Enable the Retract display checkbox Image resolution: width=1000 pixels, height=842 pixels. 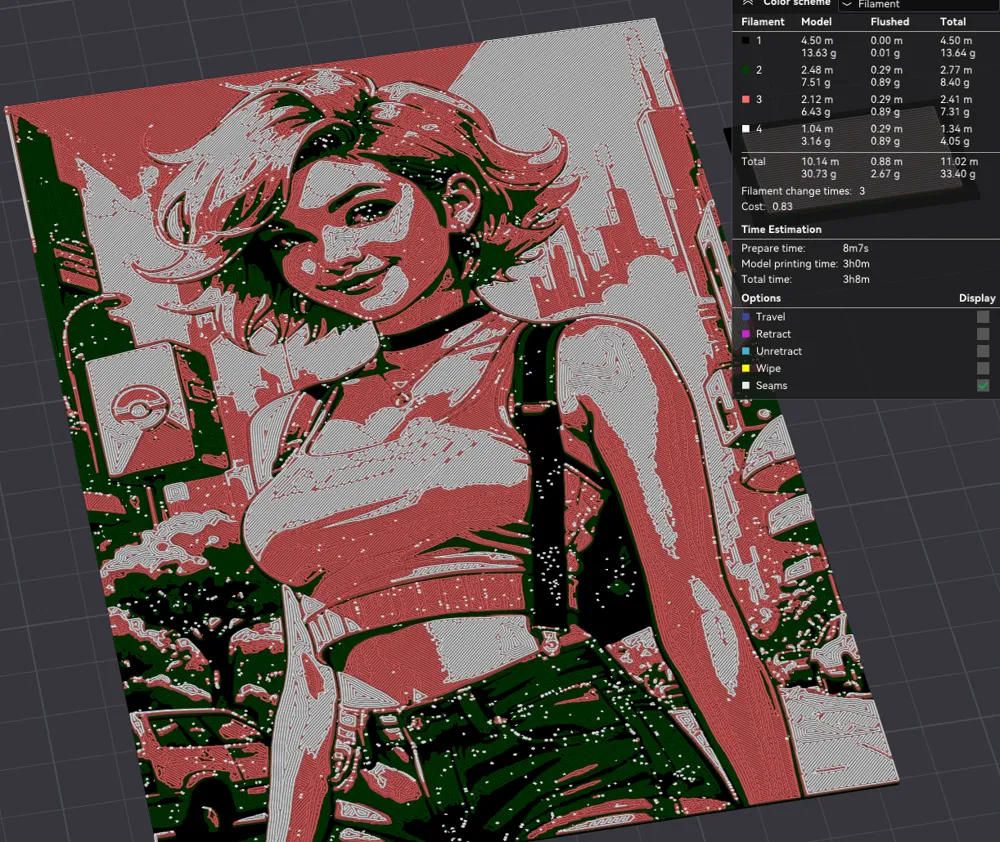(983, 334)
